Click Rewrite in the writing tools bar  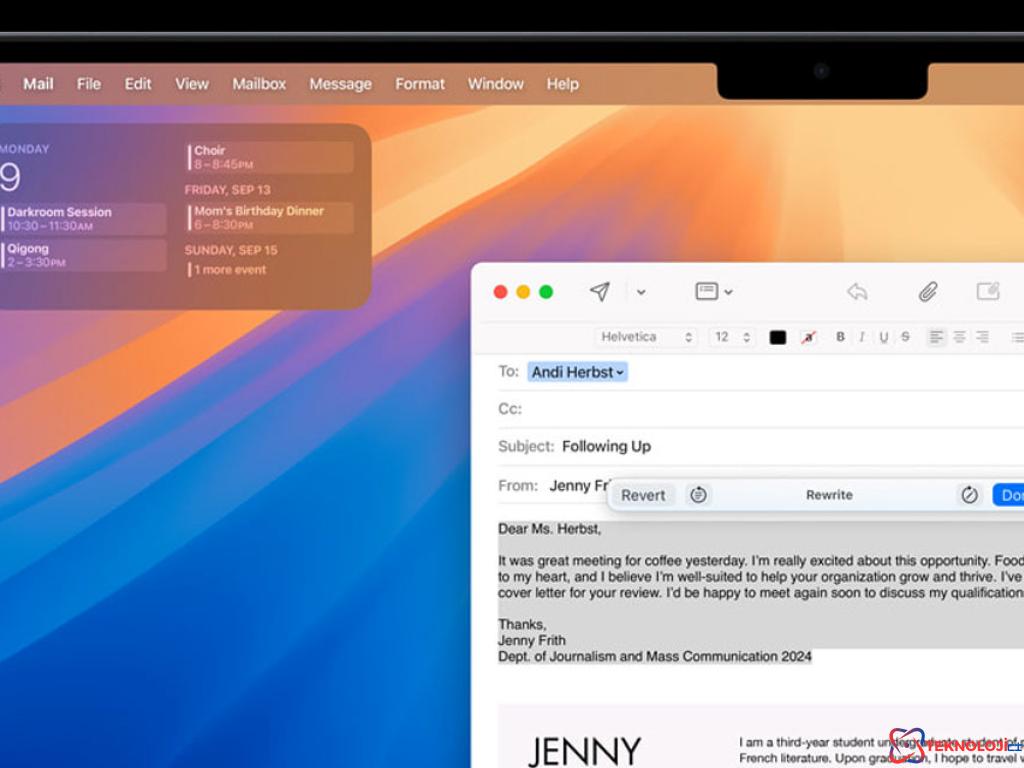click(829, 495)
